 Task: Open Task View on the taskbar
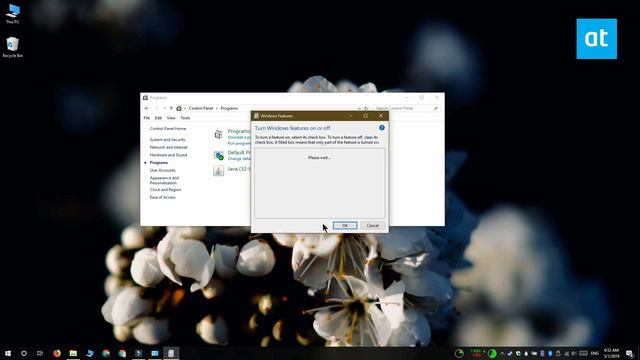40,353
